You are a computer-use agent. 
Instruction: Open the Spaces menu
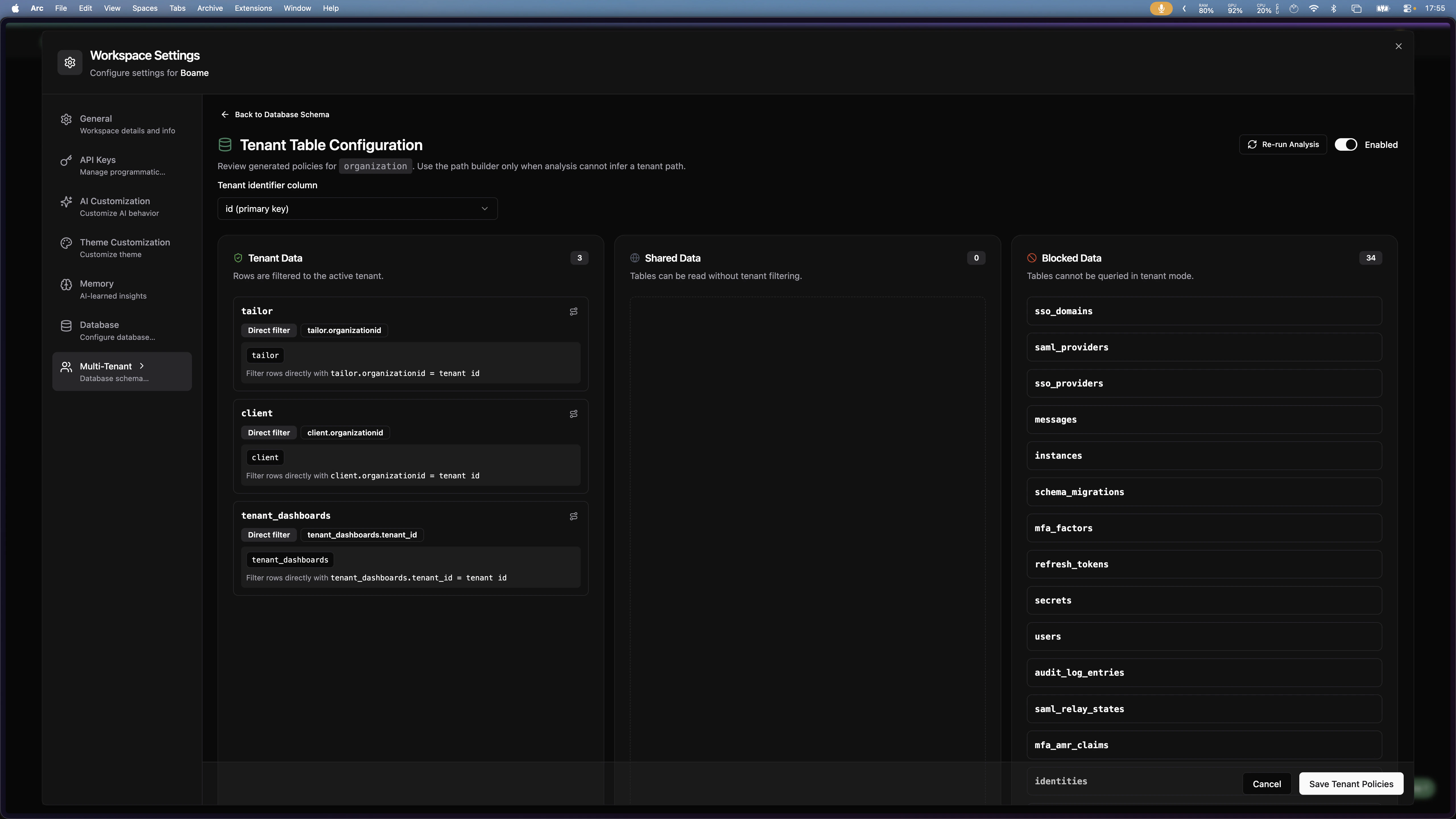pyautogui.click(x=145, y=9)
